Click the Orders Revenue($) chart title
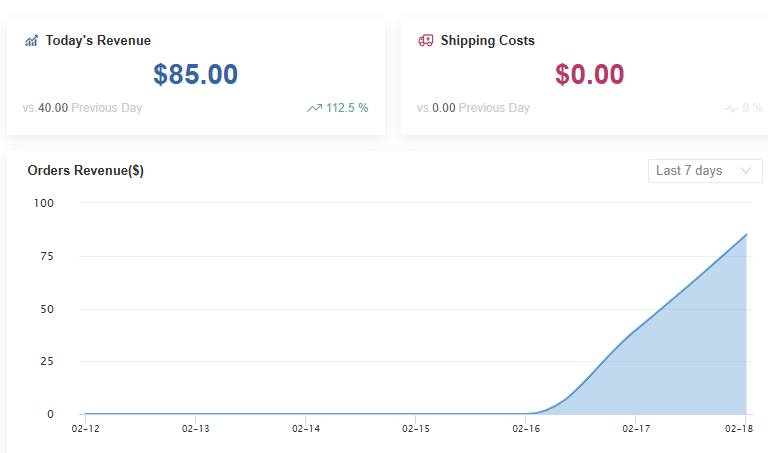Viewport: 768px width, 453px height. (x=86, y=171)
